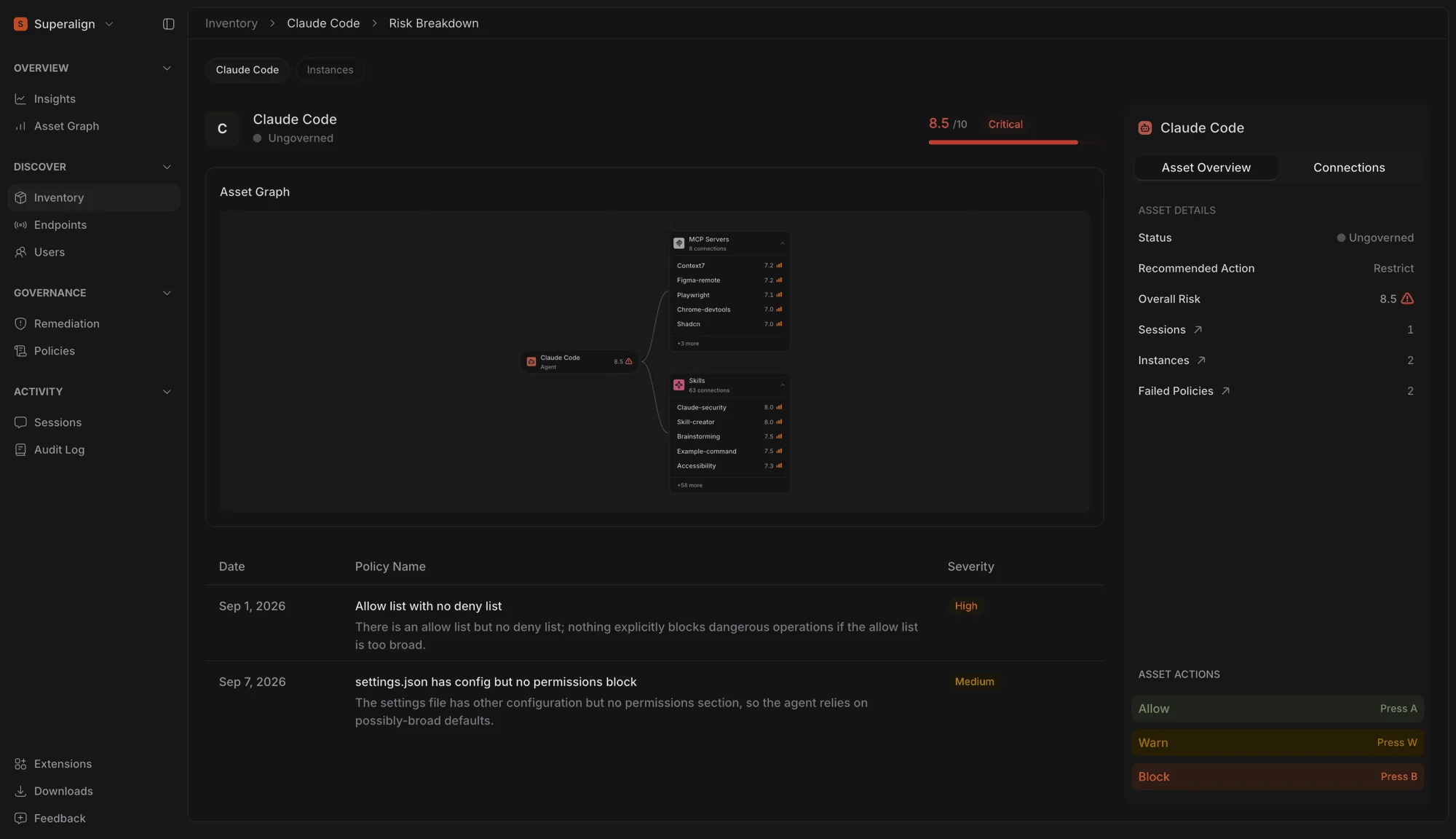Click the red risk score progress bar
The width and height of the screenshot is (1456, 839).
point(1003,142)
